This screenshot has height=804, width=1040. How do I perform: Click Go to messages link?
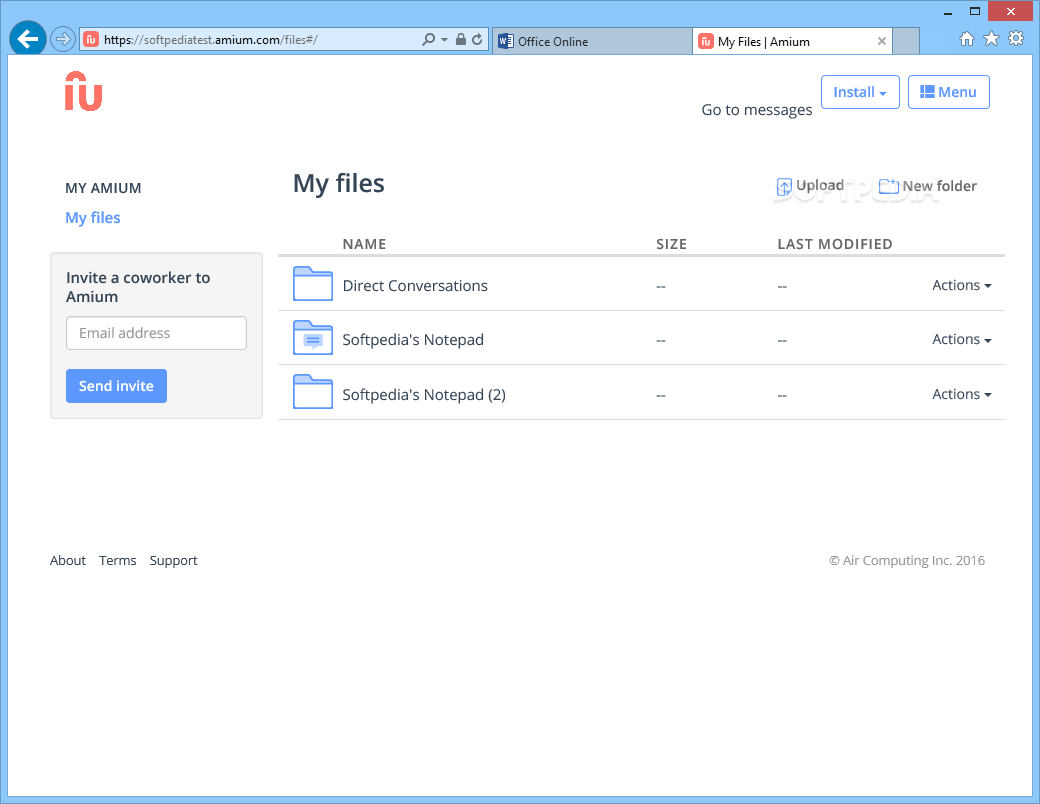(757, 110)
